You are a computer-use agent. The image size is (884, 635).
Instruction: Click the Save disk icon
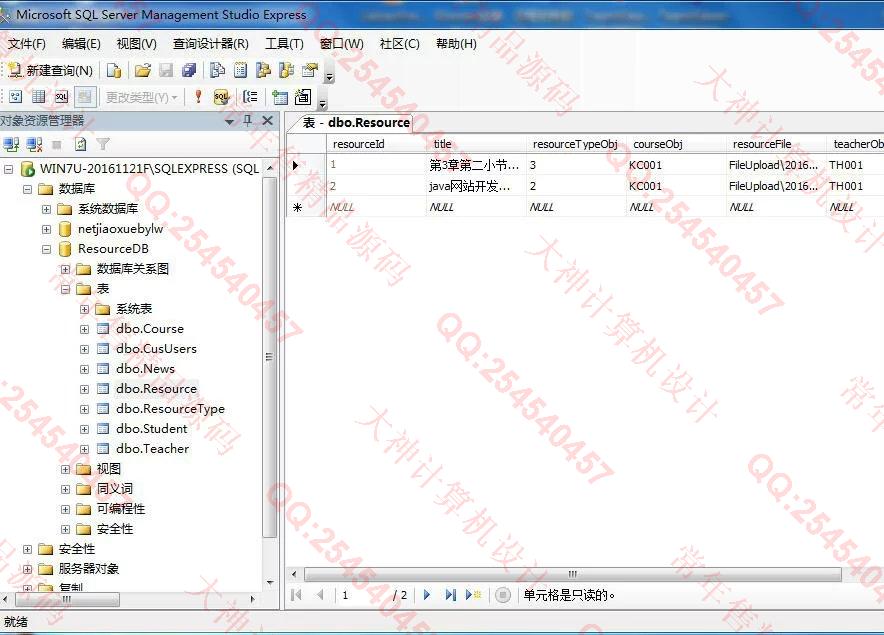point(166,70)
